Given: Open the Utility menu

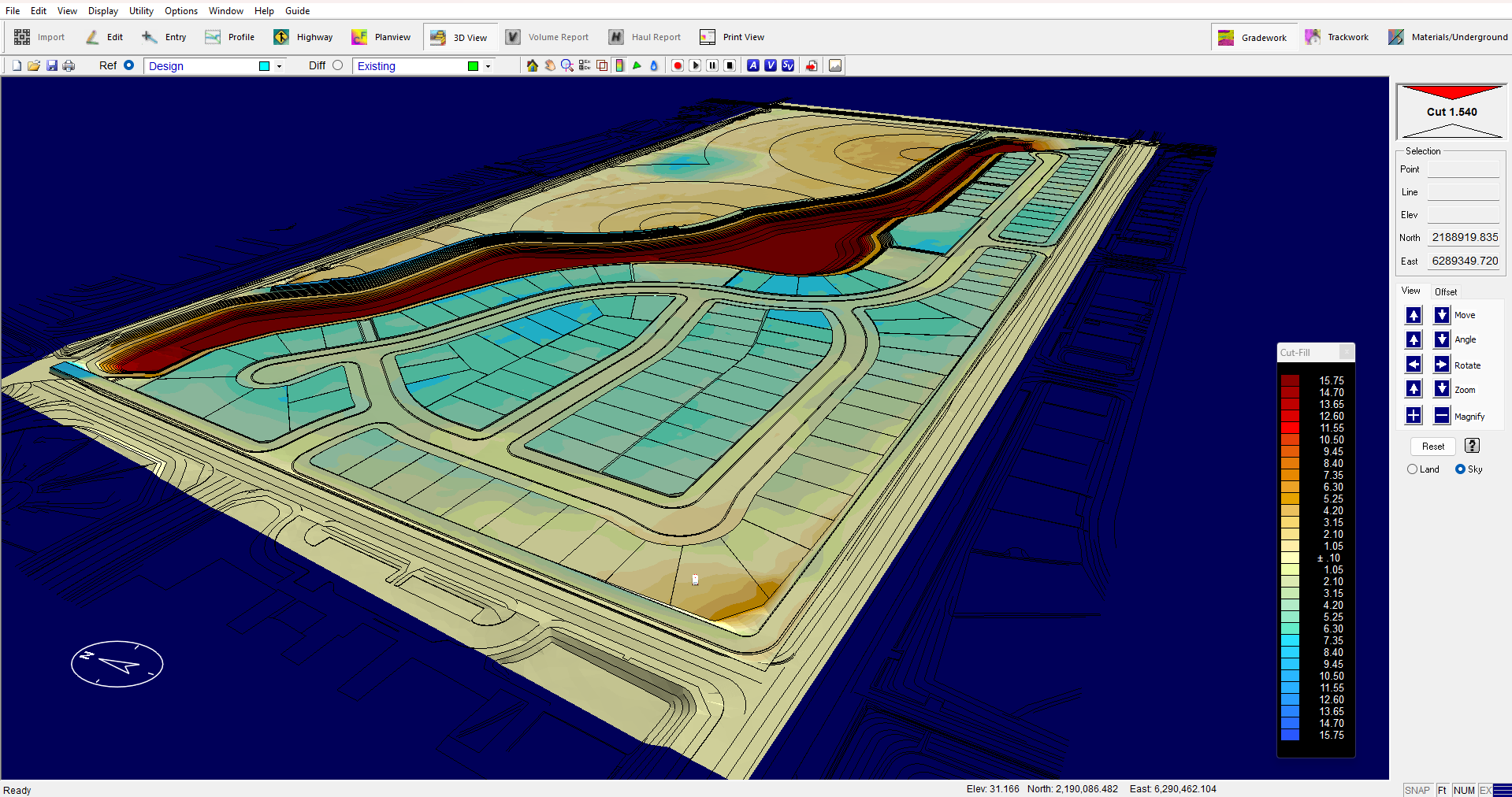Looking at the screenshot, I should [141, 11].
